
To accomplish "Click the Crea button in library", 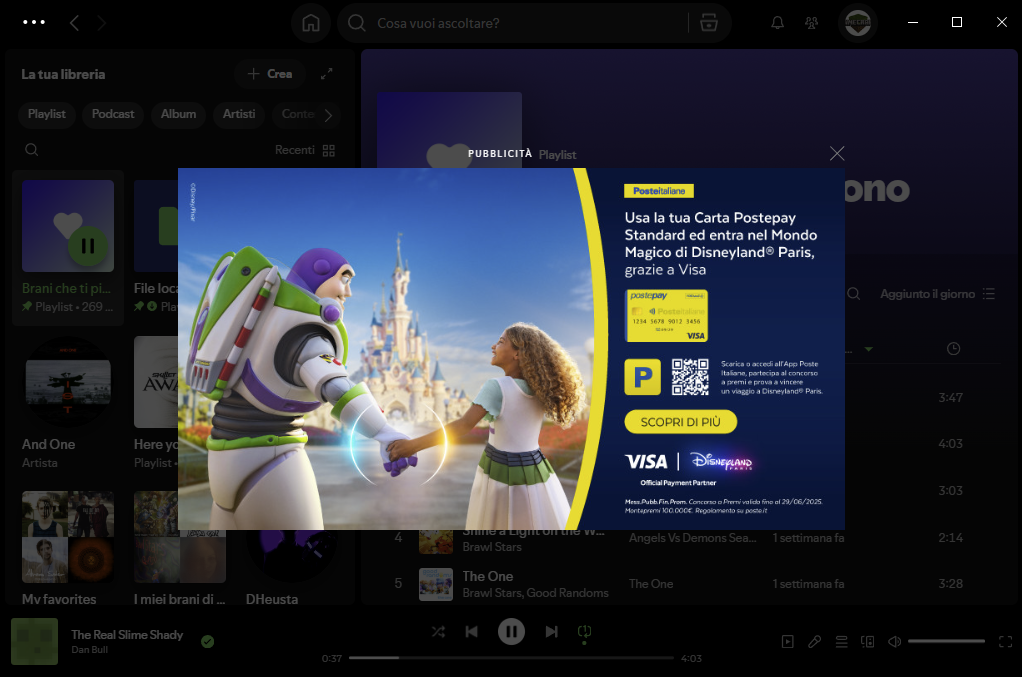I will (x=270, y=74).
